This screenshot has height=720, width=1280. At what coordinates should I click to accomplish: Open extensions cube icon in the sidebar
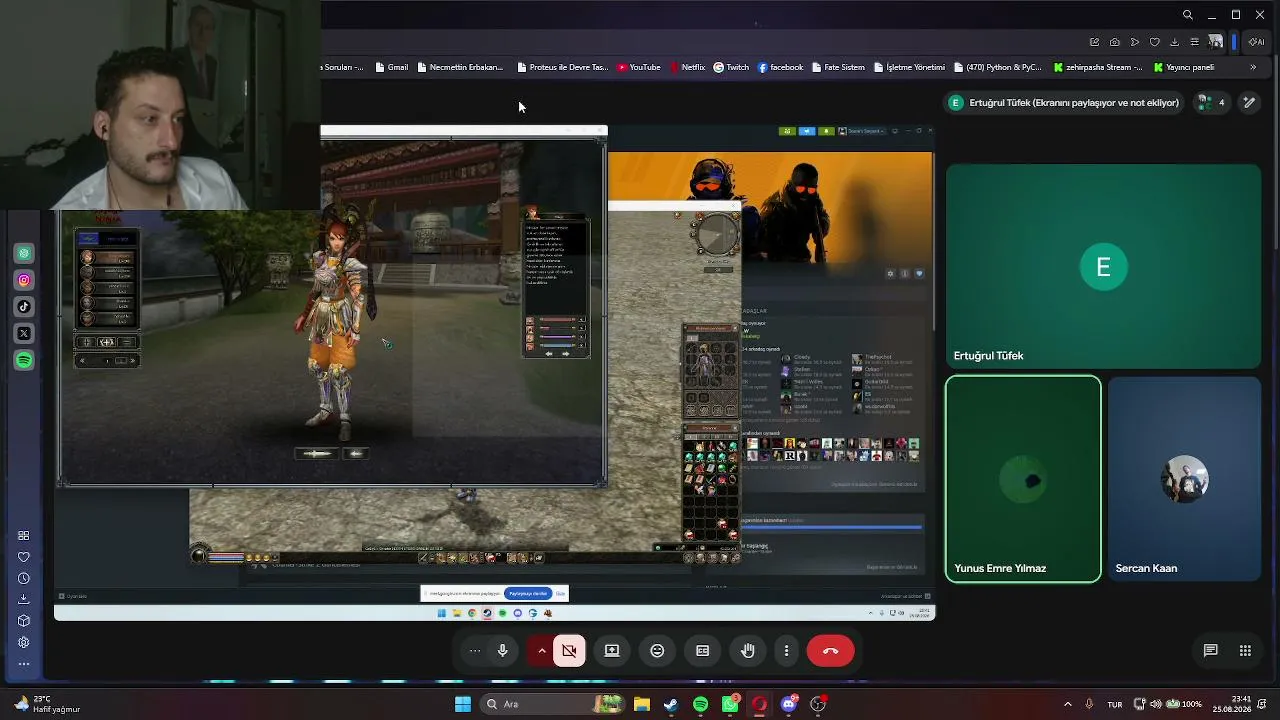pos(24,620)
